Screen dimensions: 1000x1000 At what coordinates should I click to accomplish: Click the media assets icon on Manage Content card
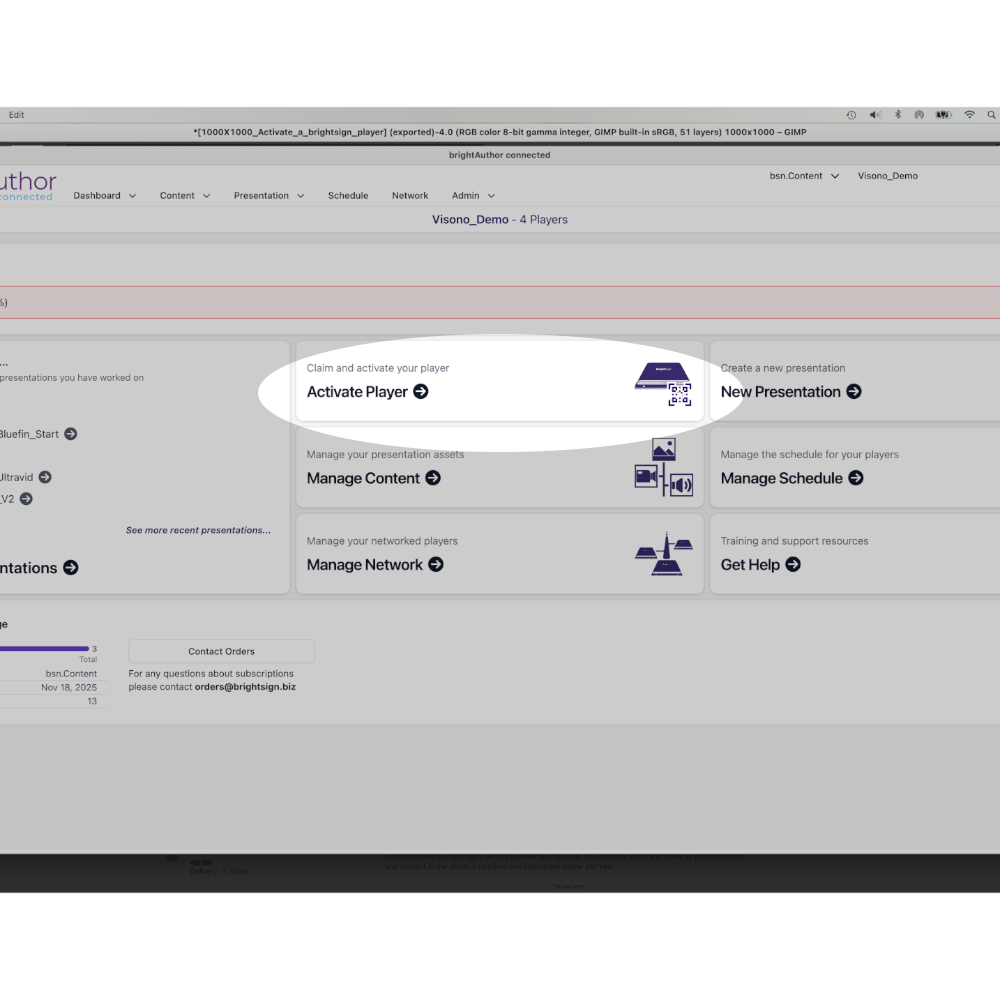(664, 467)
